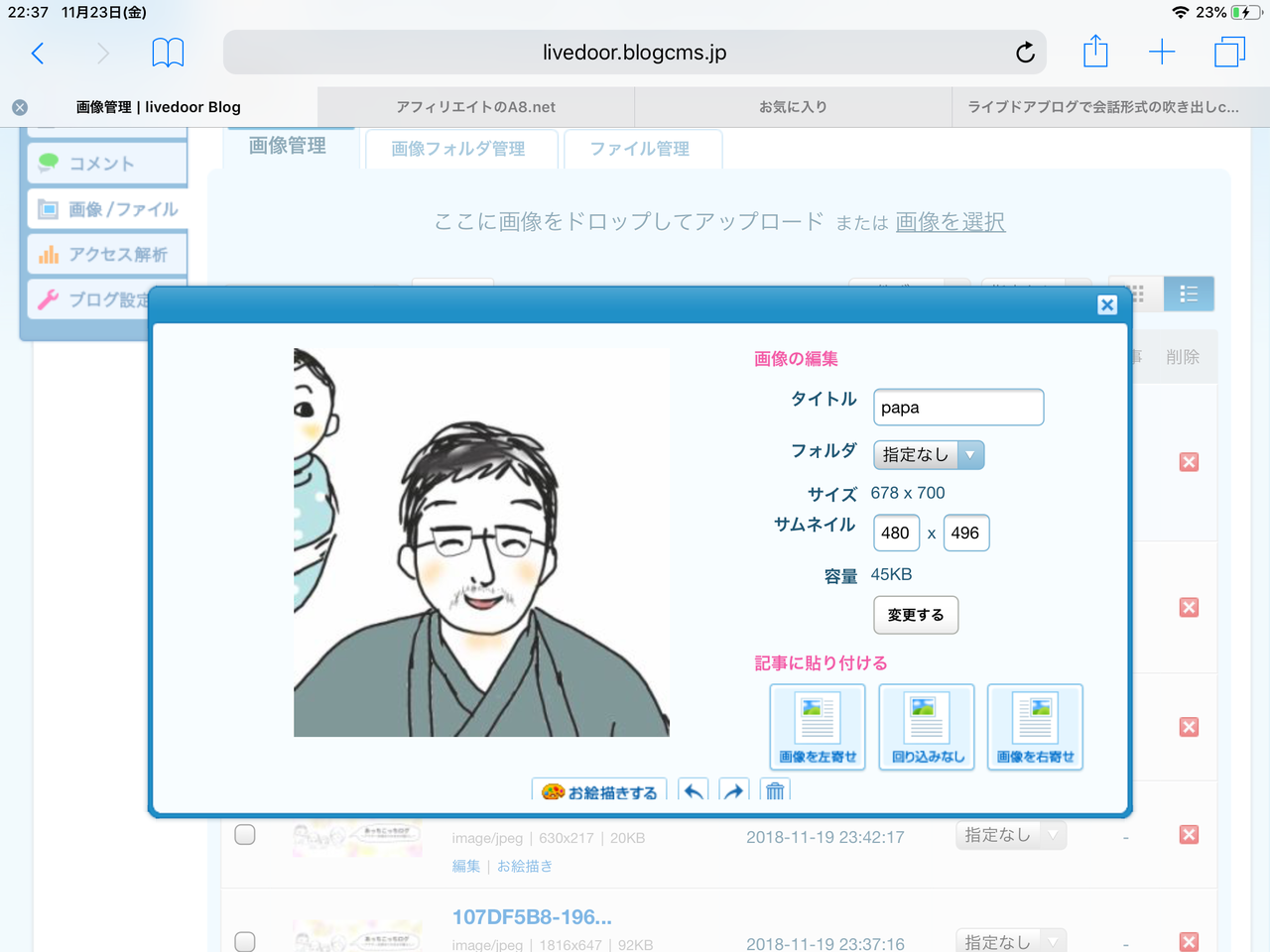Insert image with 画像を左寄せ
Viewport: 1270px width, 952px height.
click(818, 727)
